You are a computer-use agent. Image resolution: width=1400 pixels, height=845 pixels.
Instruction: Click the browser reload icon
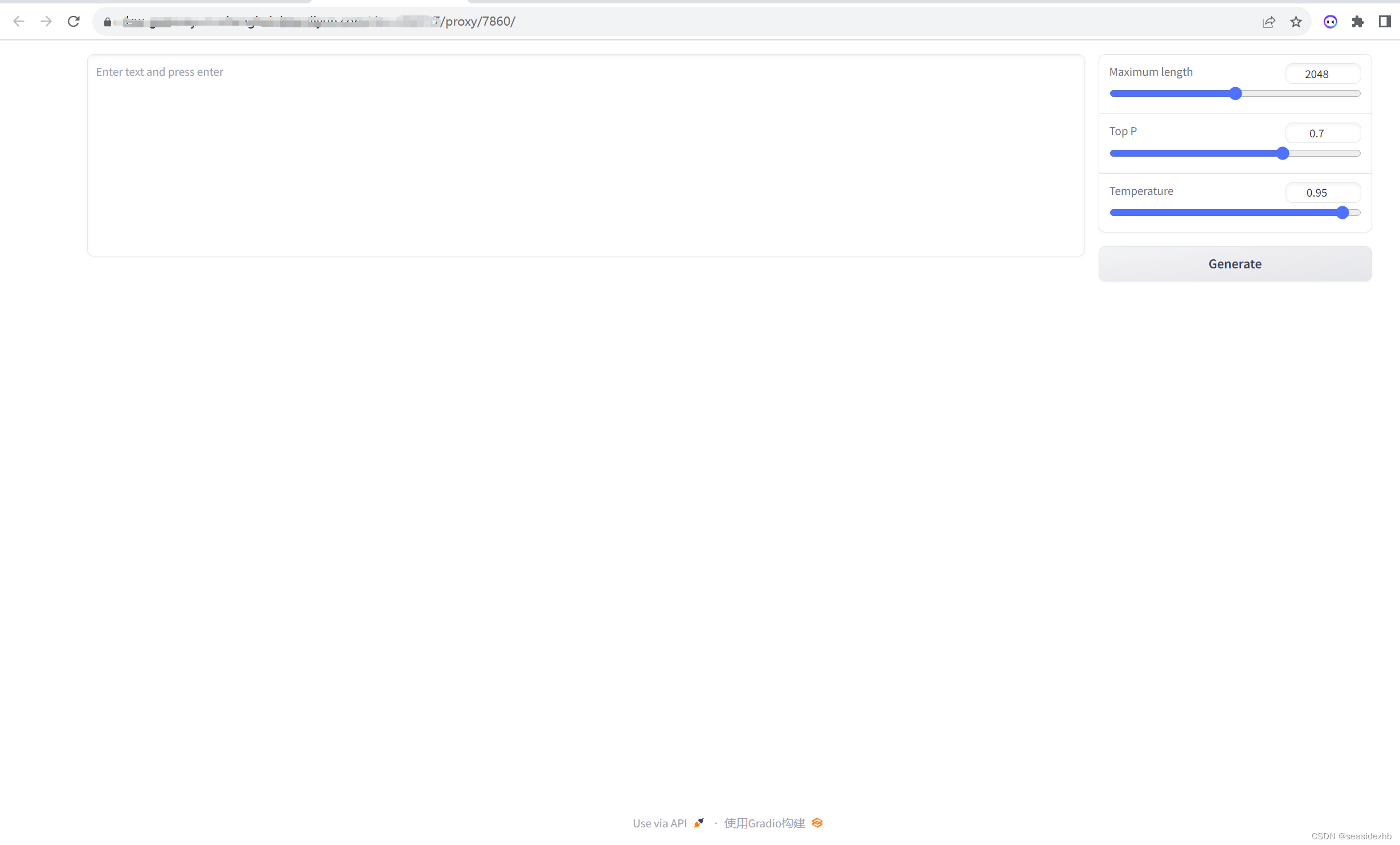[x=74, y=21]
